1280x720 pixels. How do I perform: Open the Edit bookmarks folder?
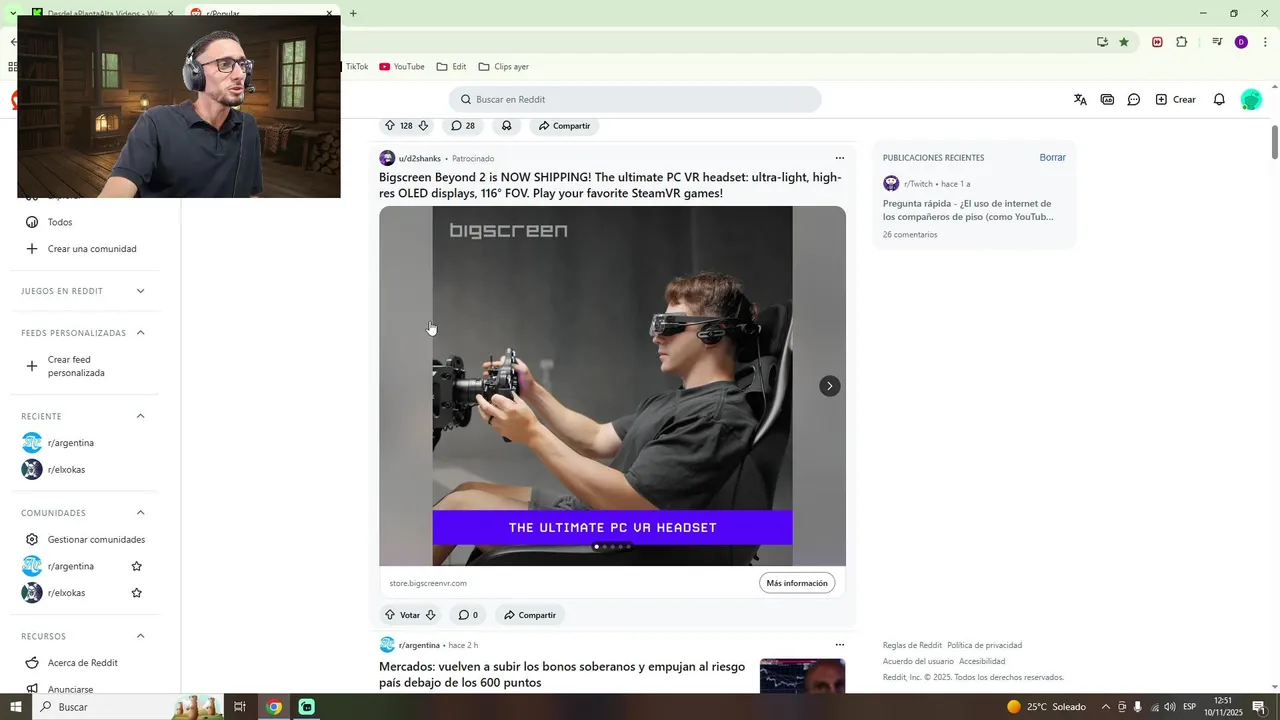click(452, 67)
